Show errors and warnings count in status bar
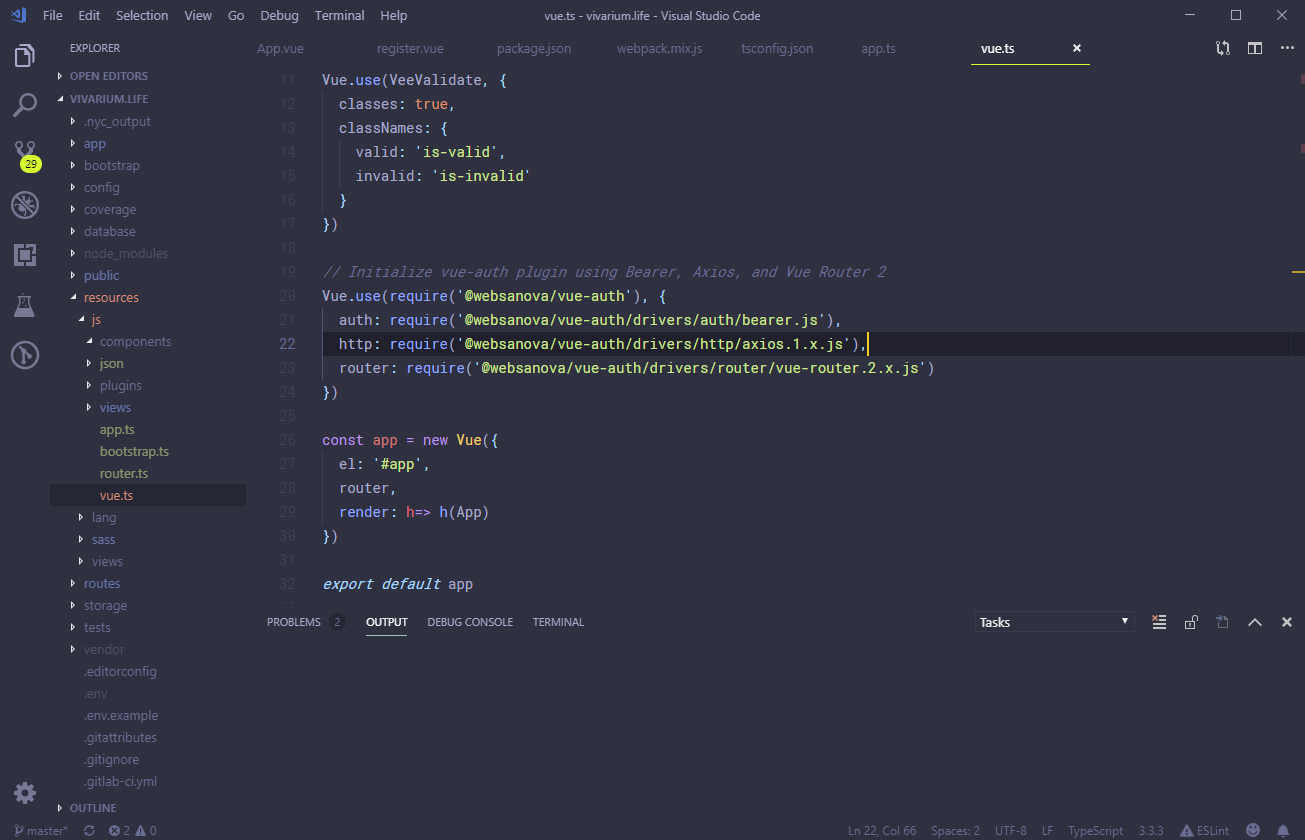1305x840 pixels. point(133,830)
